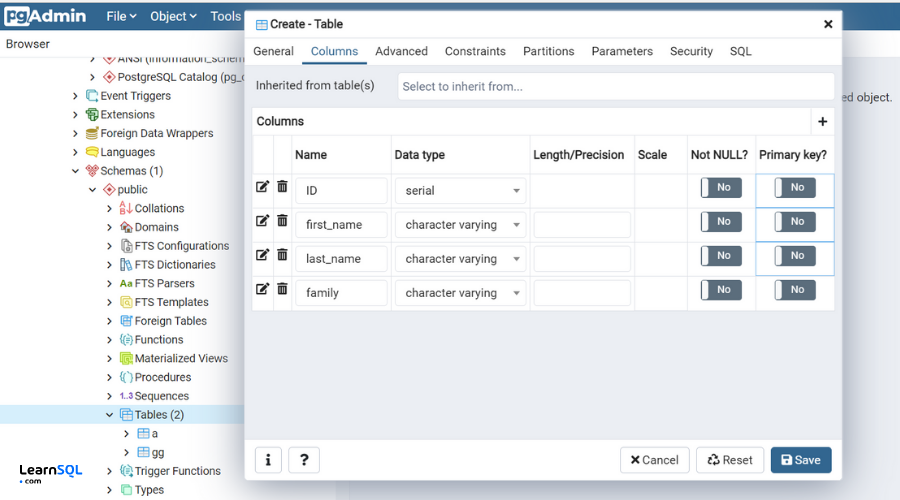Toggle Primary key for the ID column

tap(795, 188)
